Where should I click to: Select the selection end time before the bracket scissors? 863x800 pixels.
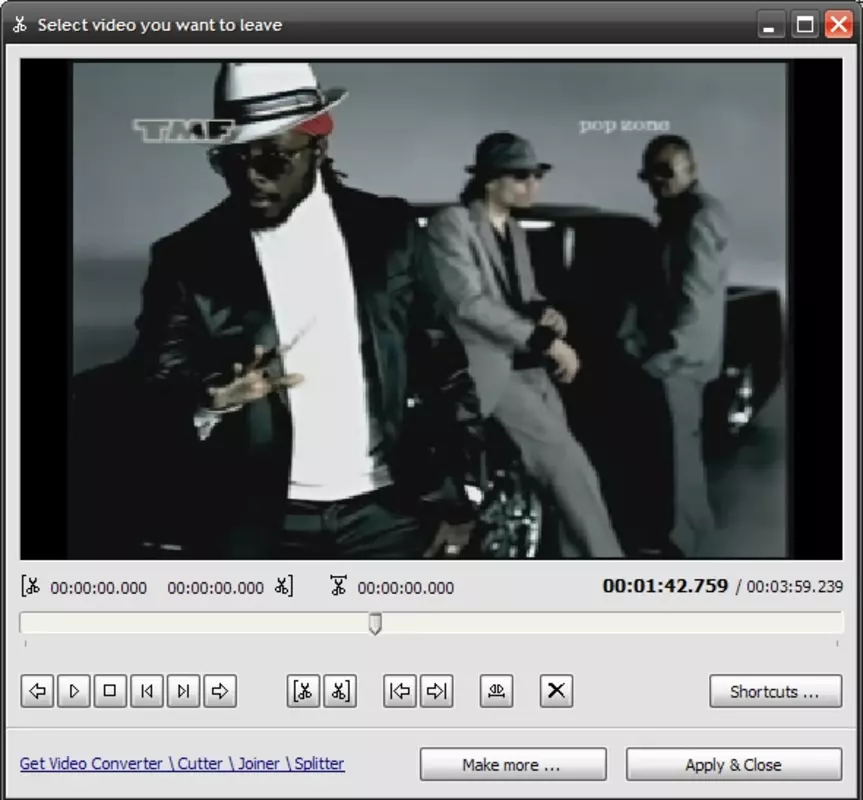tap(216, 588)
